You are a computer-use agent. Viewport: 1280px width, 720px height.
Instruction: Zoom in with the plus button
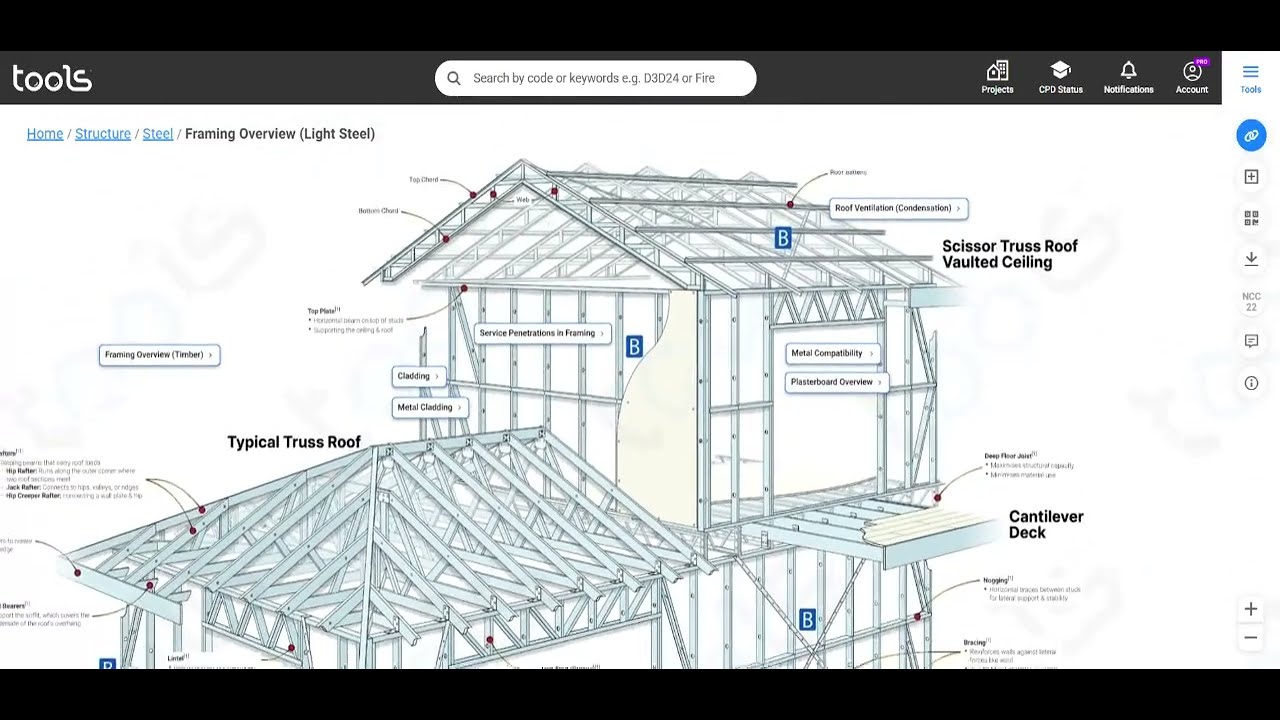(x=1251, y=609)
